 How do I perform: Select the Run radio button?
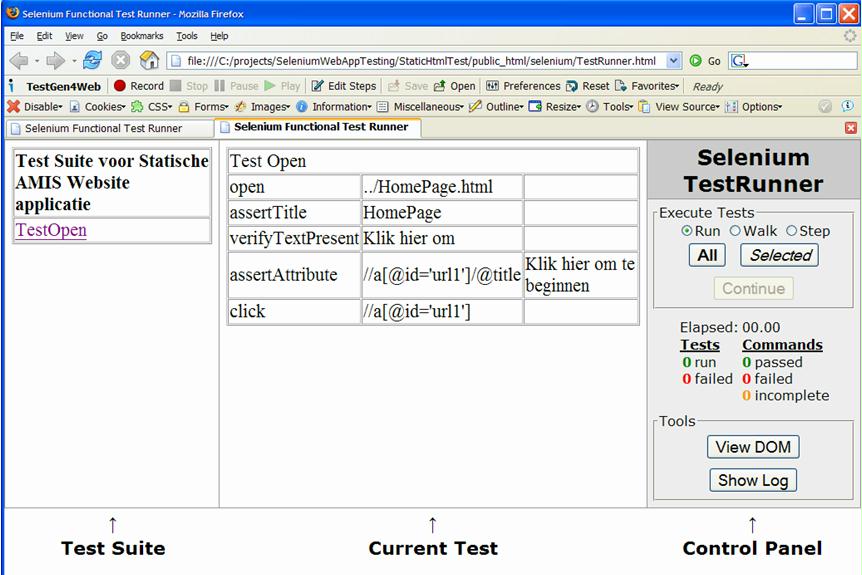click(686, 231)
